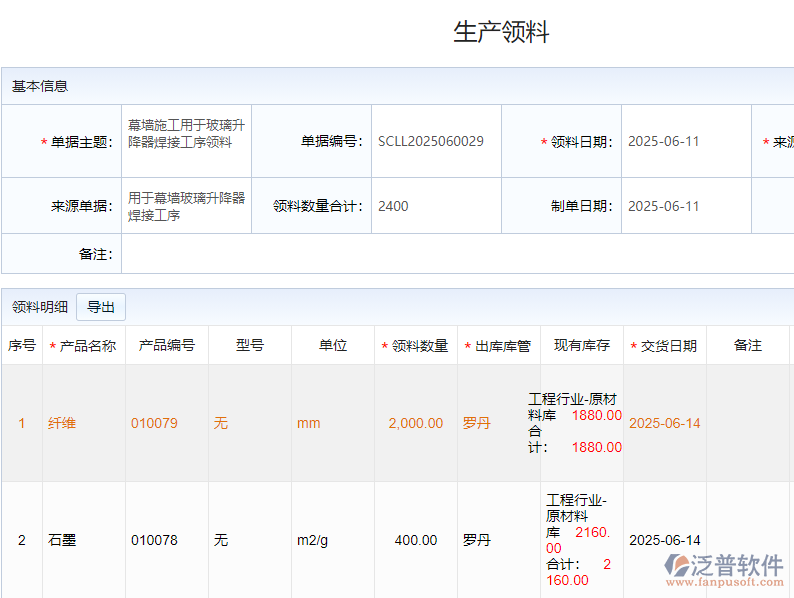Image resolution: width=794 pixels, height=598 pixels.
Task: Open the 制单日期 date field
Action: click(x=685, y=206)
